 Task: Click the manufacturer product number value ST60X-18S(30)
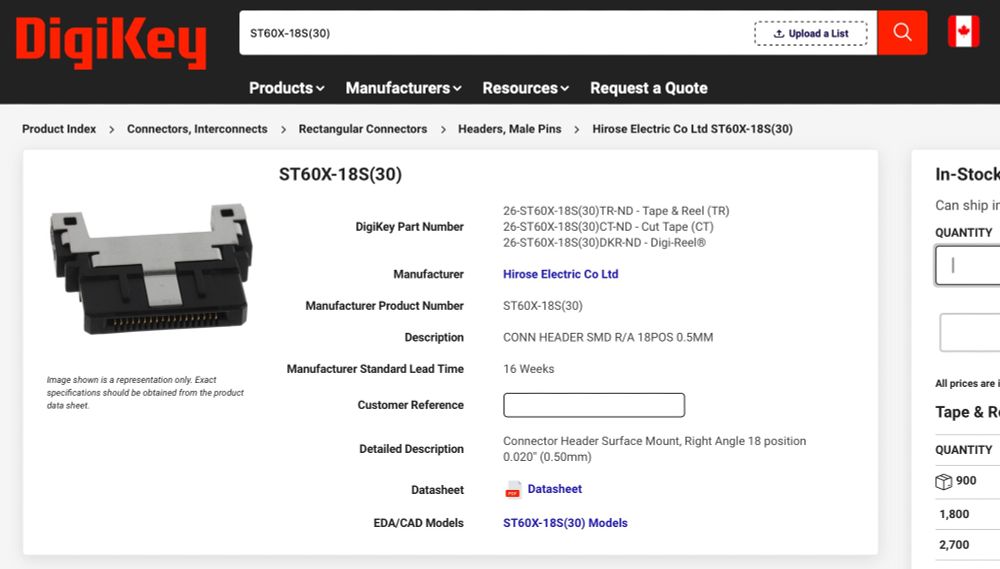(543, 306)
